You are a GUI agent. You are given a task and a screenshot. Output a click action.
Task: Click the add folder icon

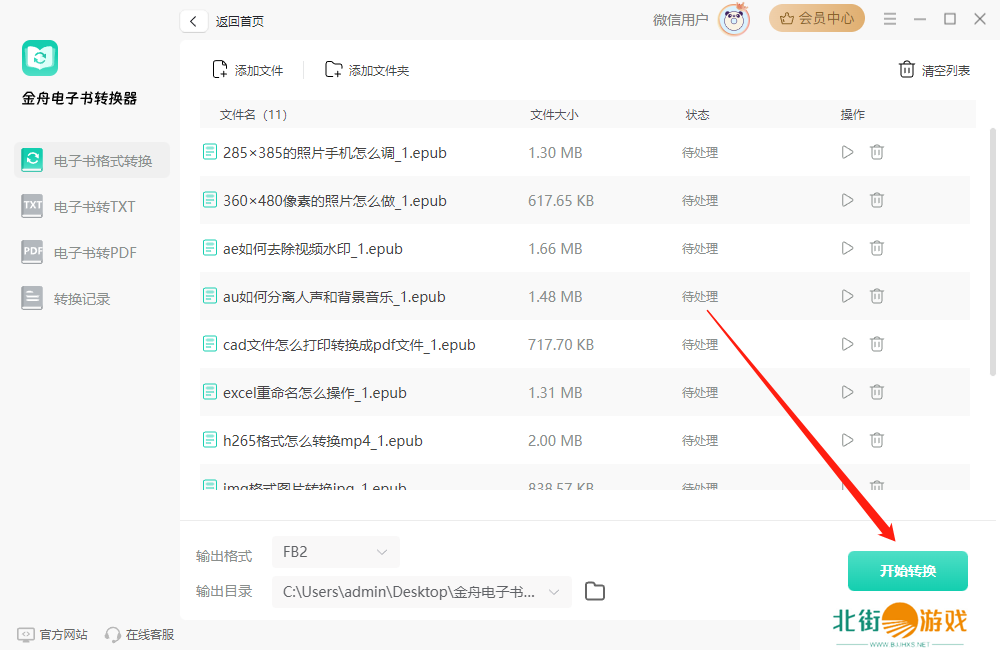click(x=334, y=70)
